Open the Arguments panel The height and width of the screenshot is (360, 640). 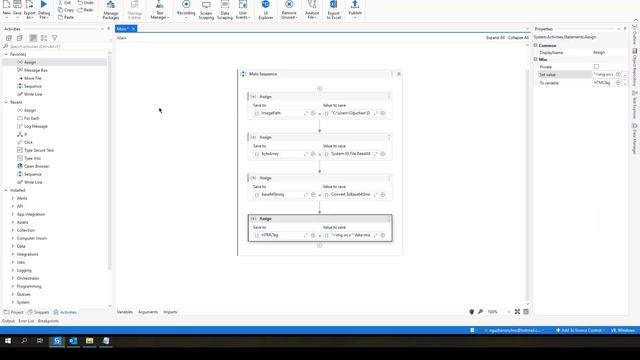(x=148, y=312)
